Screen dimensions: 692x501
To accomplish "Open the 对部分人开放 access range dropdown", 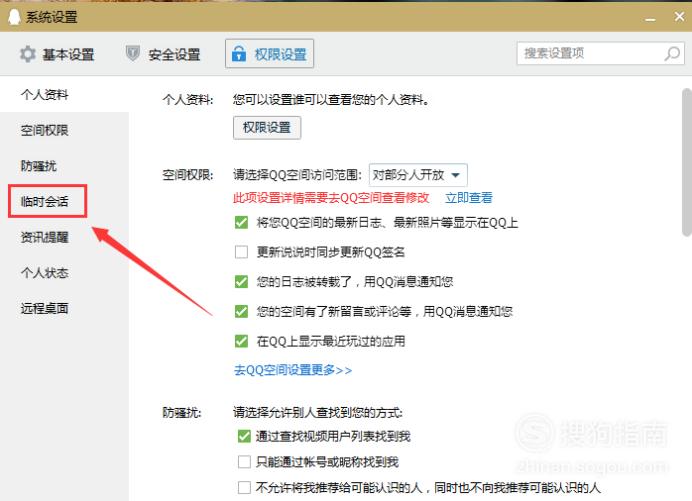I will 418,175.
